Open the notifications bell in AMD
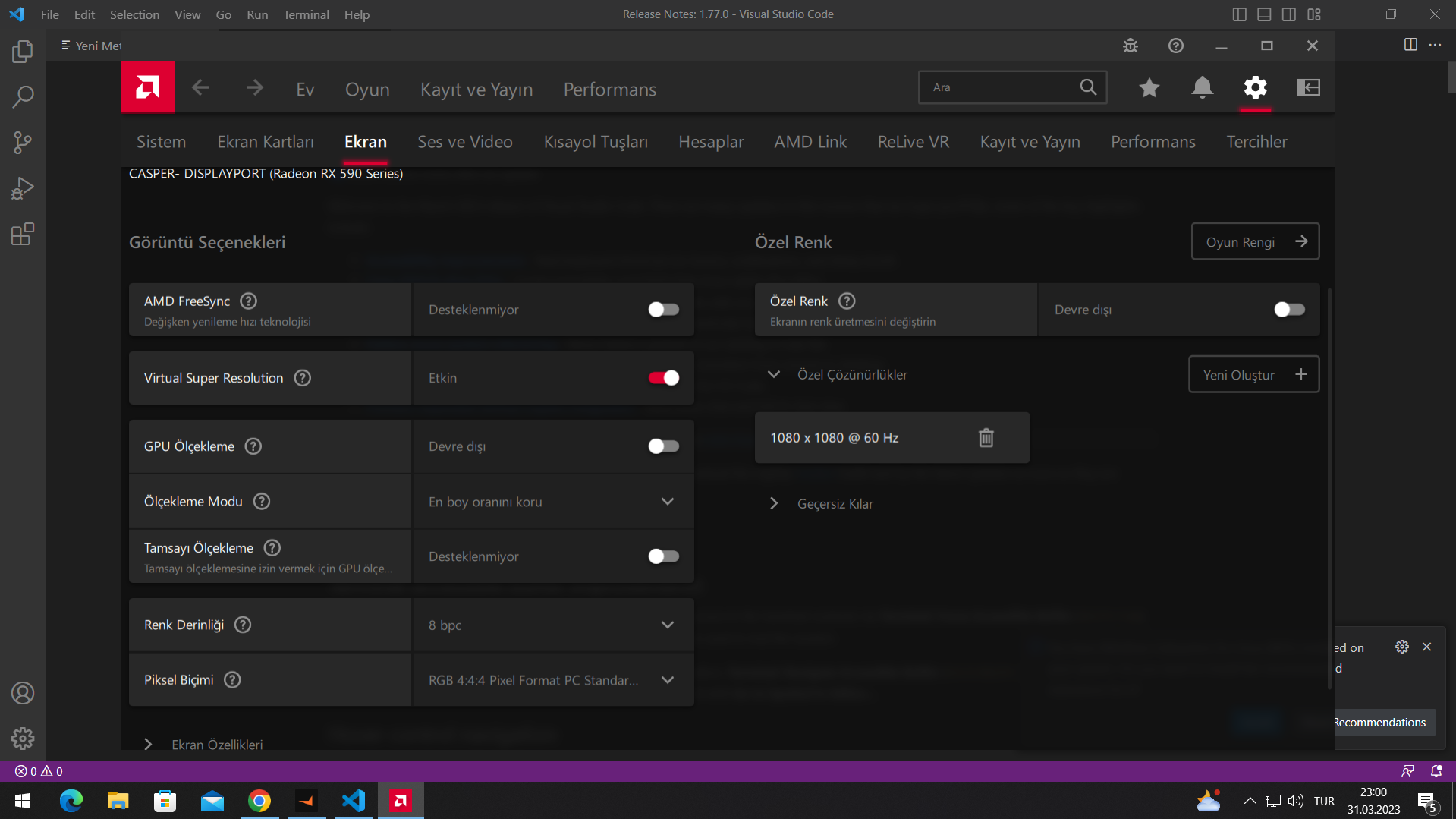This screenshot has height=819, width=1456. [x=1203, y=88]
